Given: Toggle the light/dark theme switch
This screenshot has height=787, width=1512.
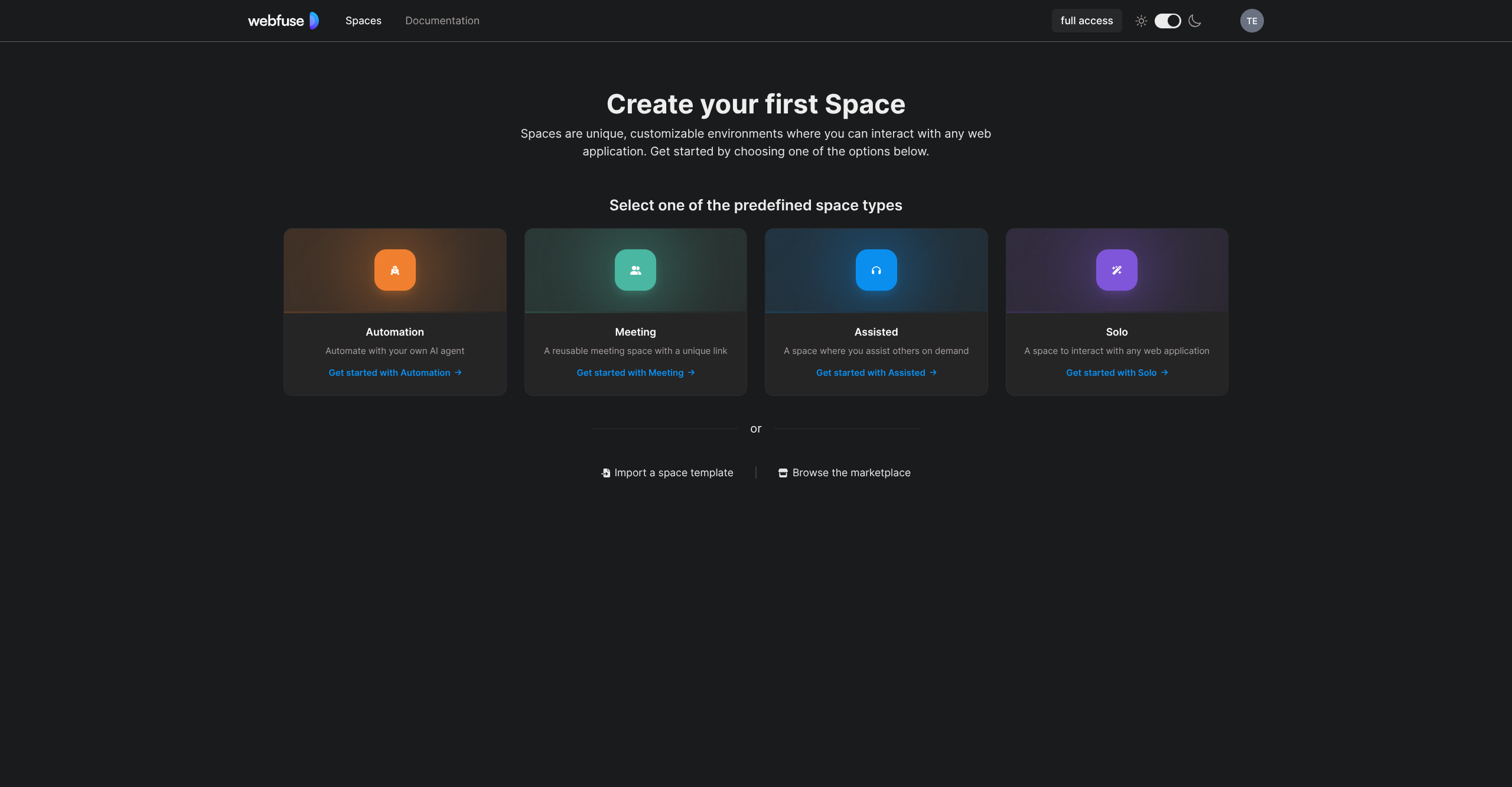Looking at the screenshot, I should click(x=1168, y=21).
